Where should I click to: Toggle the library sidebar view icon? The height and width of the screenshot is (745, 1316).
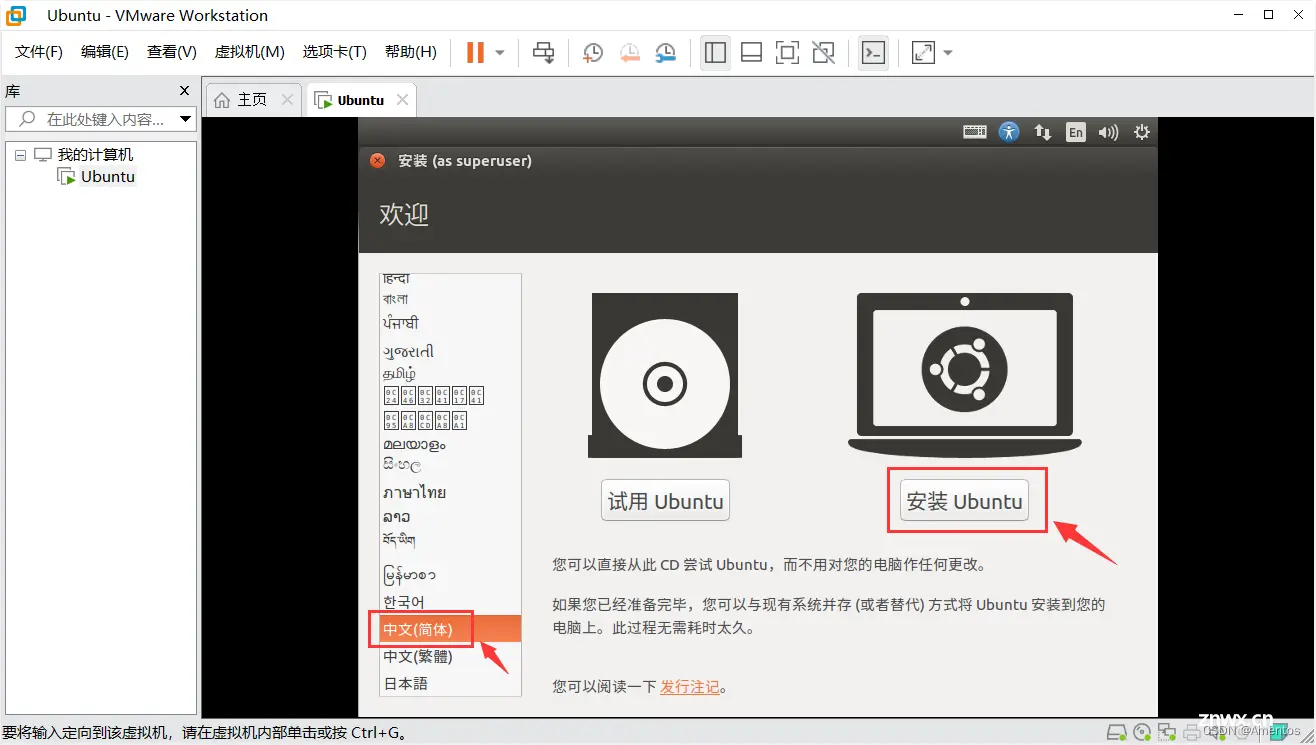(715, 52)
